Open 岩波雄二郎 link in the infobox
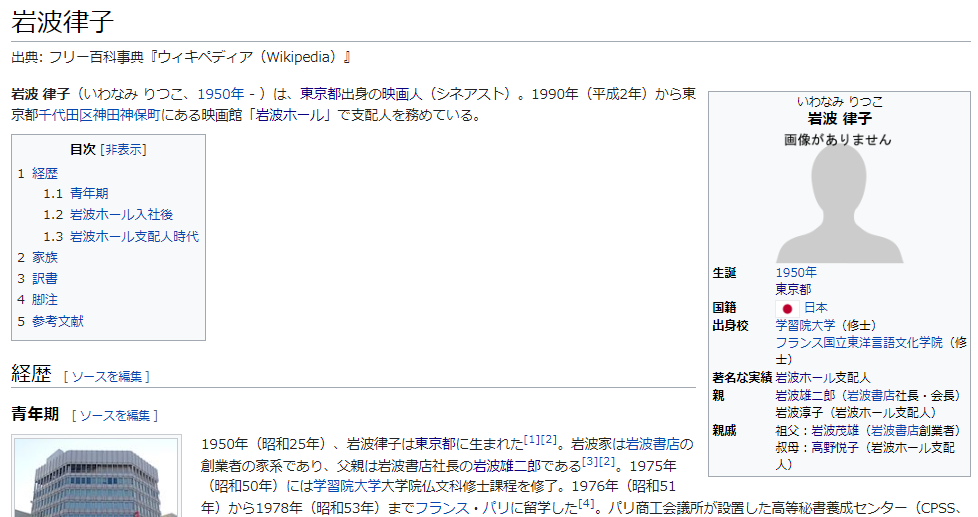 805,395
